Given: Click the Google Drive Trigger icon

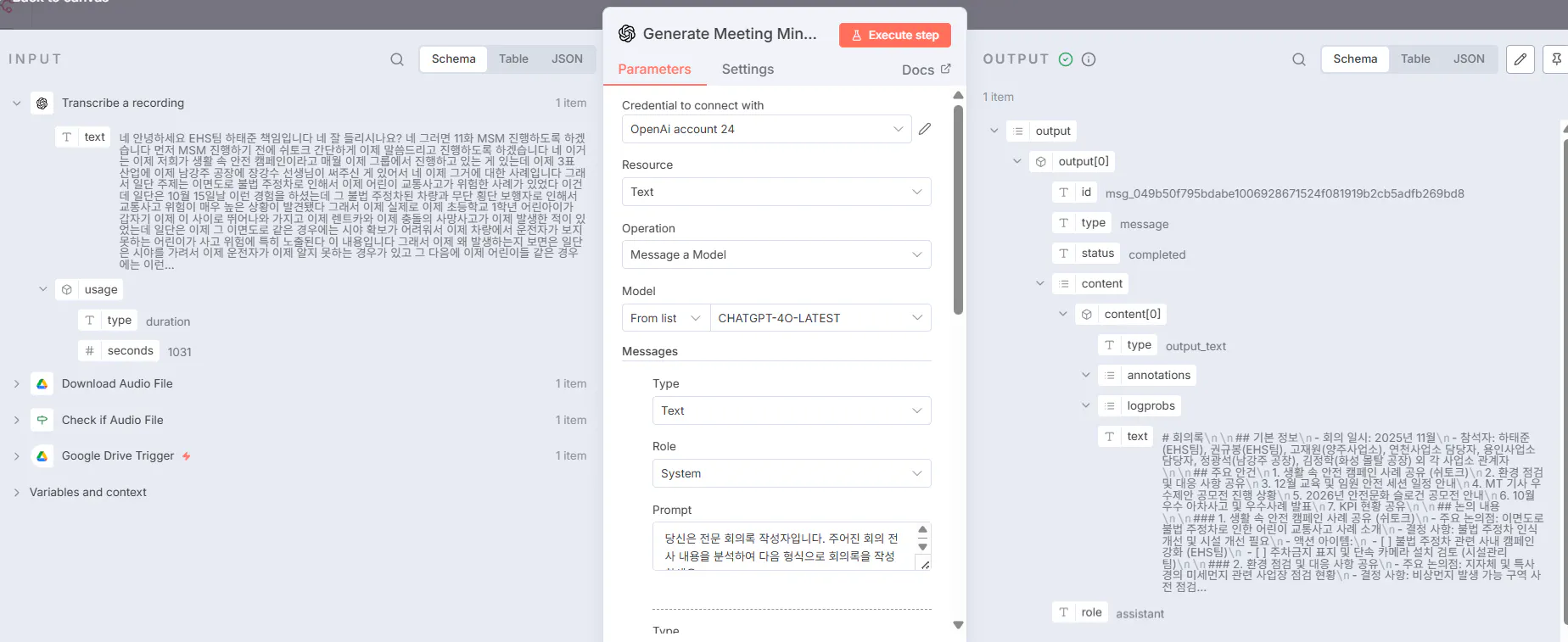Looking at the screenshot, I should pyautogui.click(x=42, y=456).
